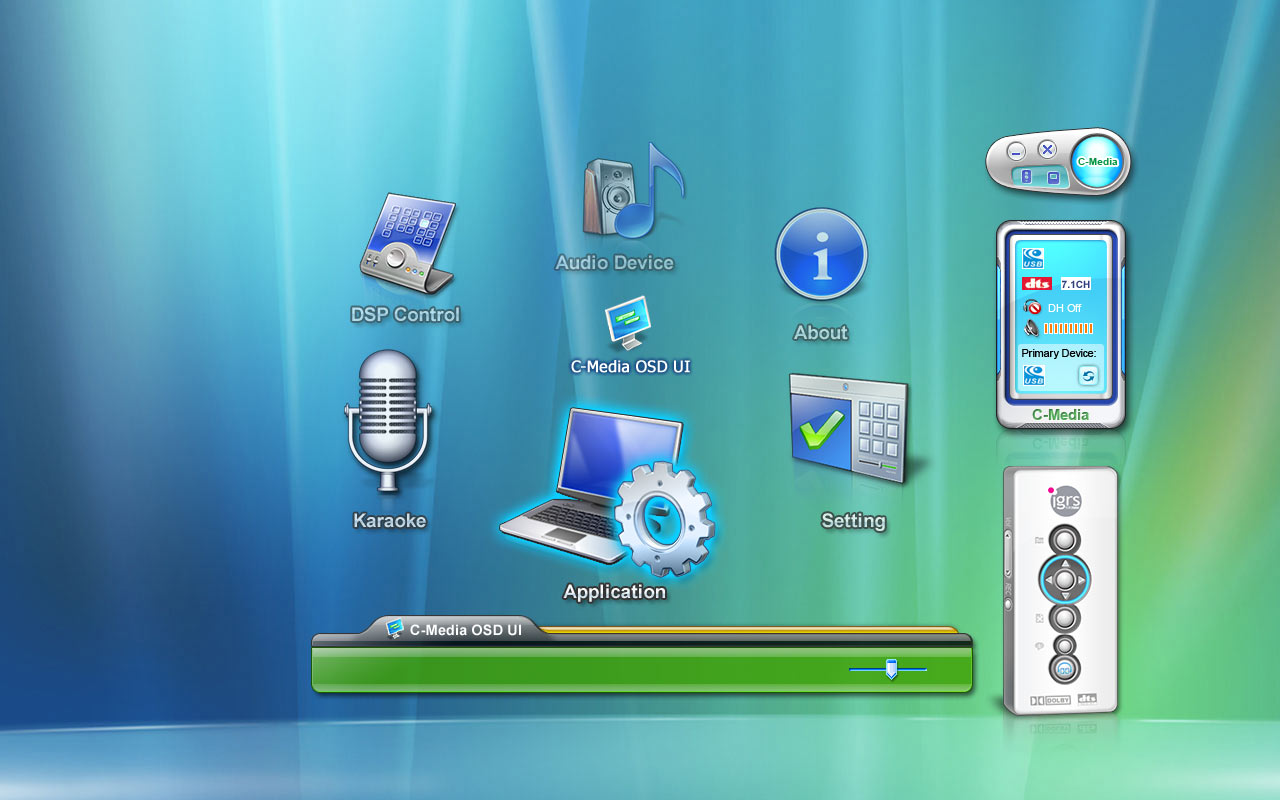Click the Setting label

pos(853,520)
